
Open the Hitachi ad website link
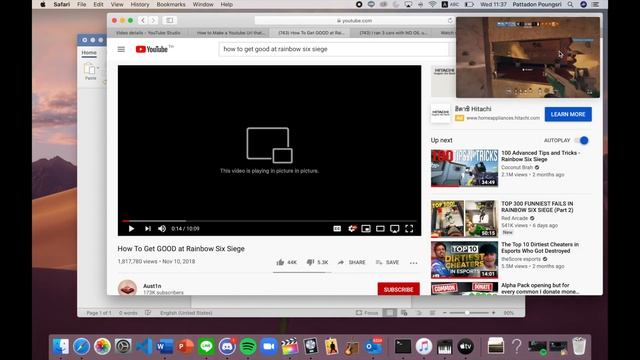[x=503, y=118]
